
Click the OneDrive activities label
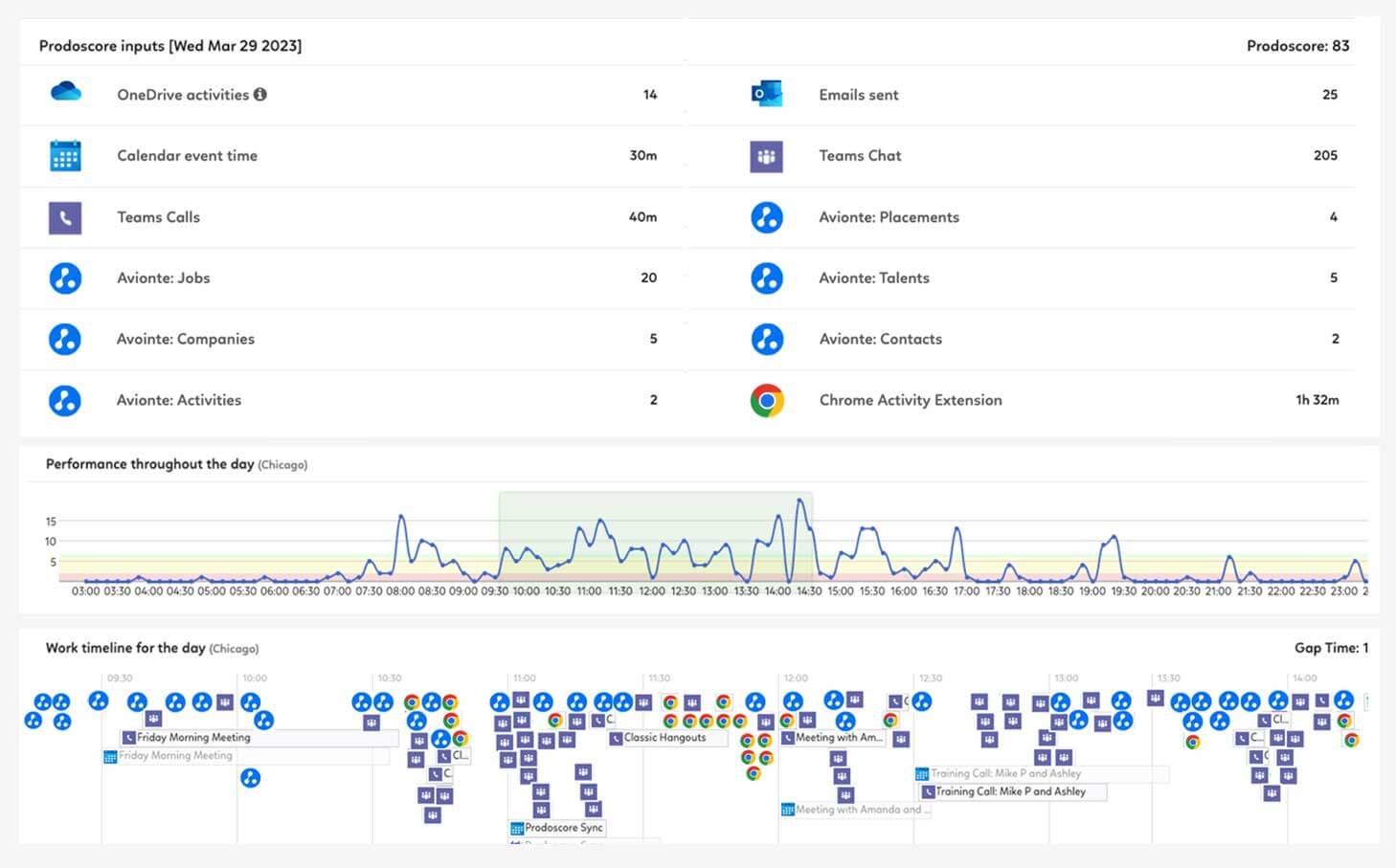[x=183, y=95]
